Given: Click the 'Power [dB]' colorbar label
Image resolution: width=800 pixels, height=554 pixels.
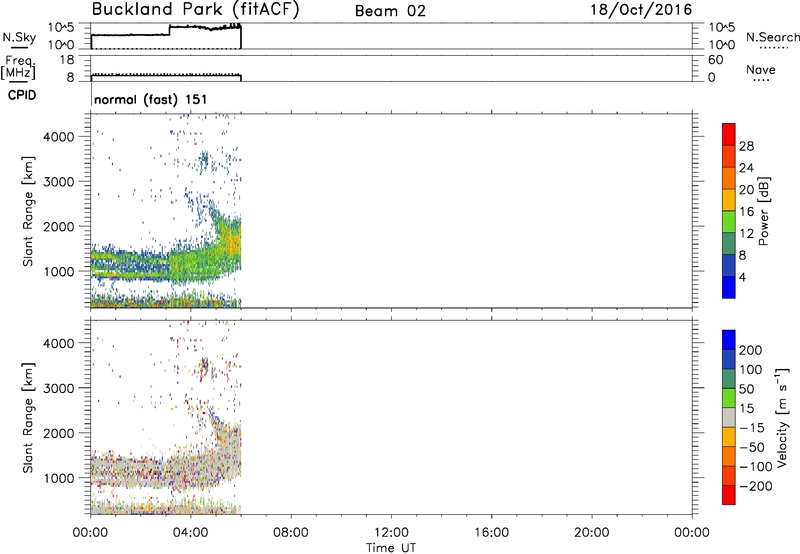Looking at the screenshot, I should point(764,211).
